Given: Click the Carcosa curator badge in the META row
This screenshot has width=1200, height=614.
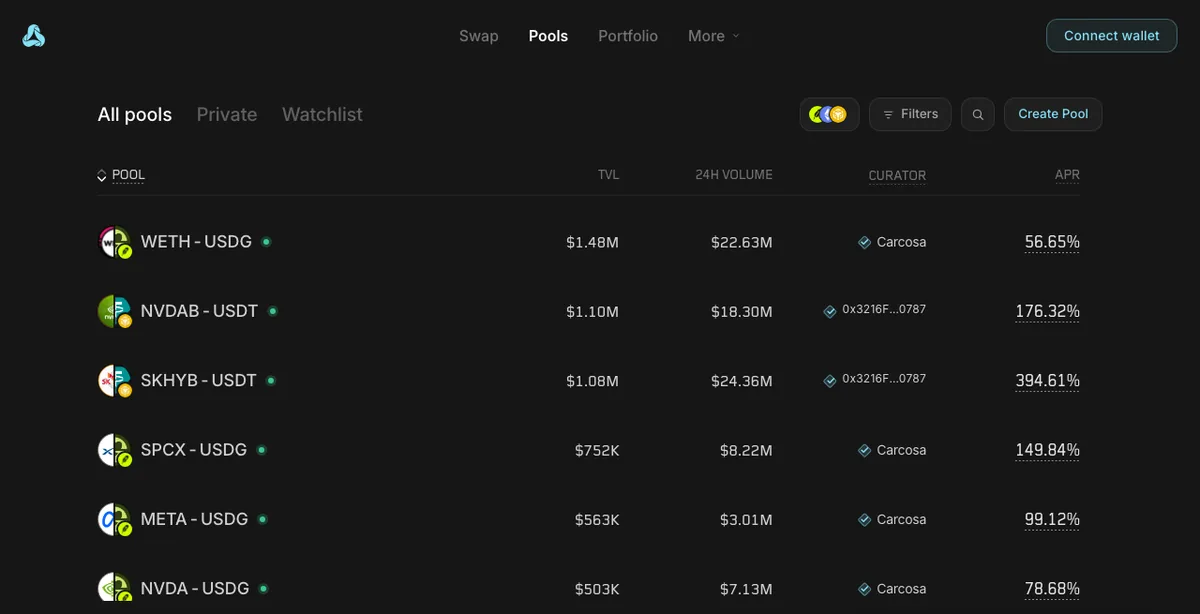Looking at the screenshot, I should (x=864, y=520).
